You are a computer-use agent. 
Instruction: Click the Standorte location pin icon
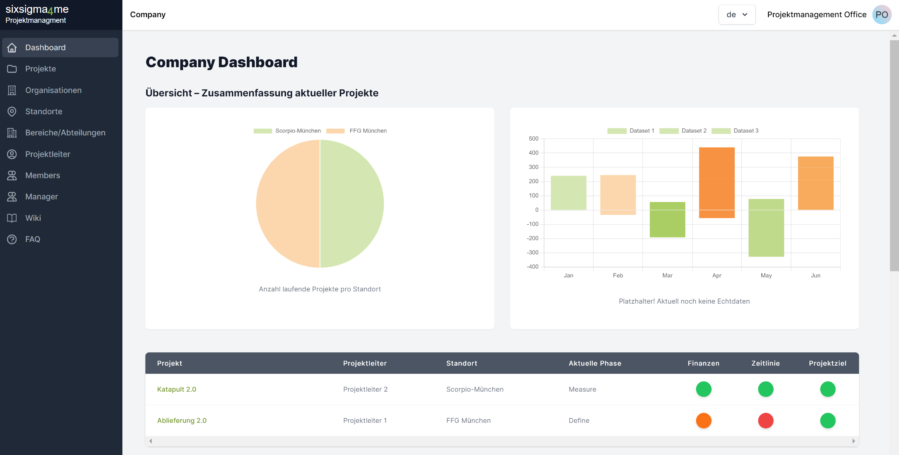tap(11, 111)
